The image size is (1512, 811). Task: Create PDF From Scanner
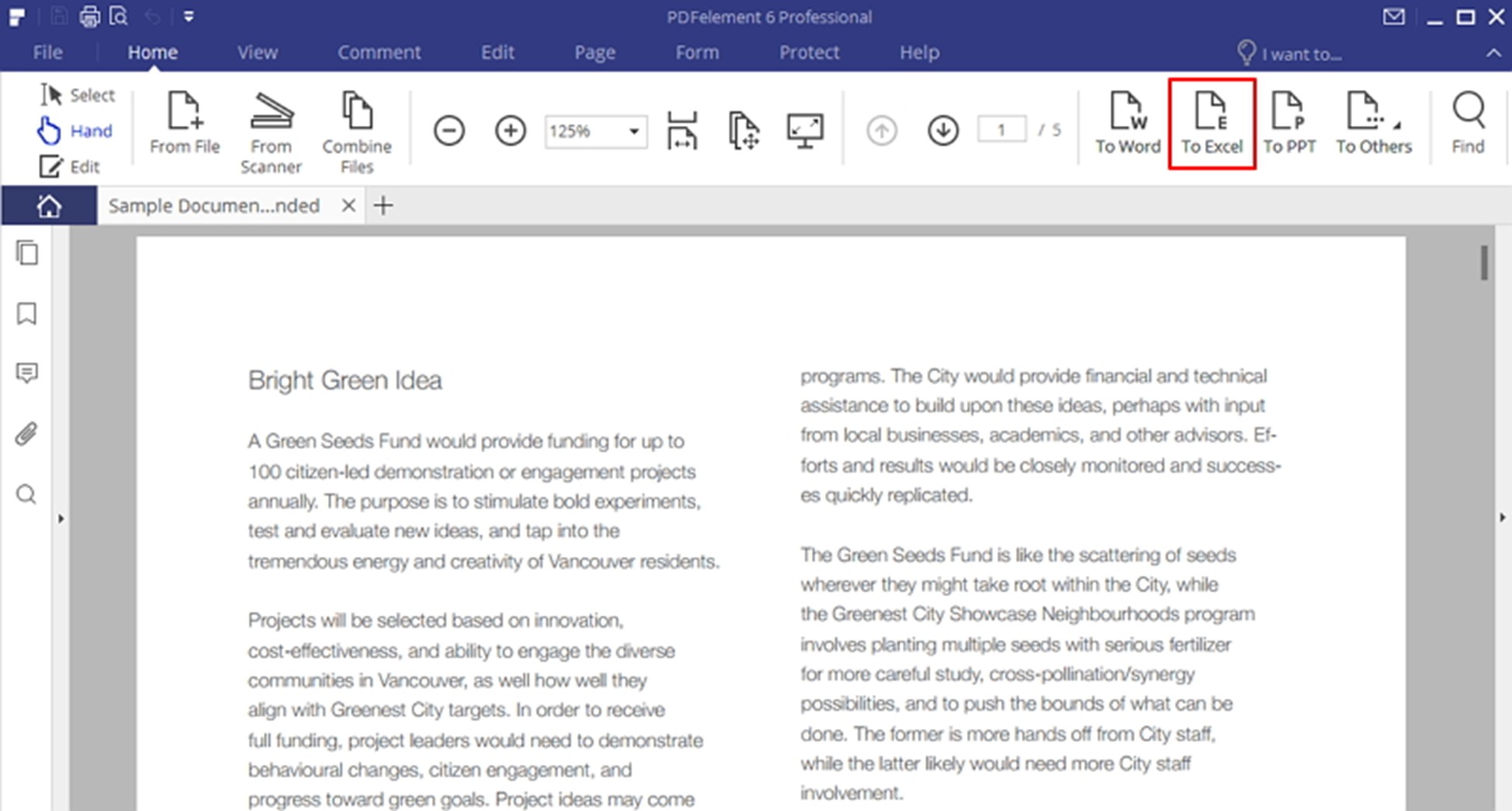(x=271, y=133)
